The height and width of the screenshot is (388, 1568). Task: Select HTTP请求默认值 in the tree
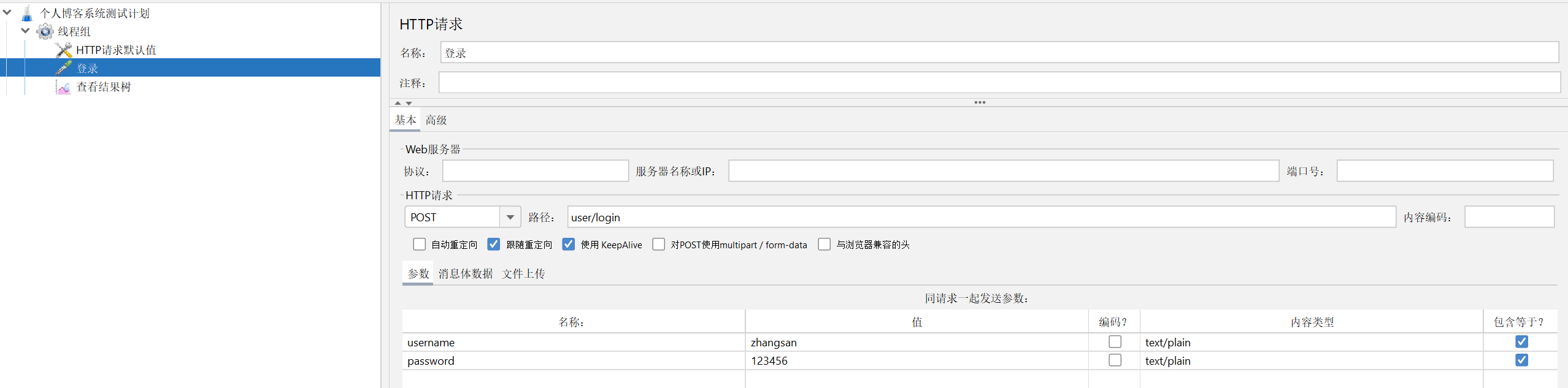pyautogui.click(x=116, y=50)
